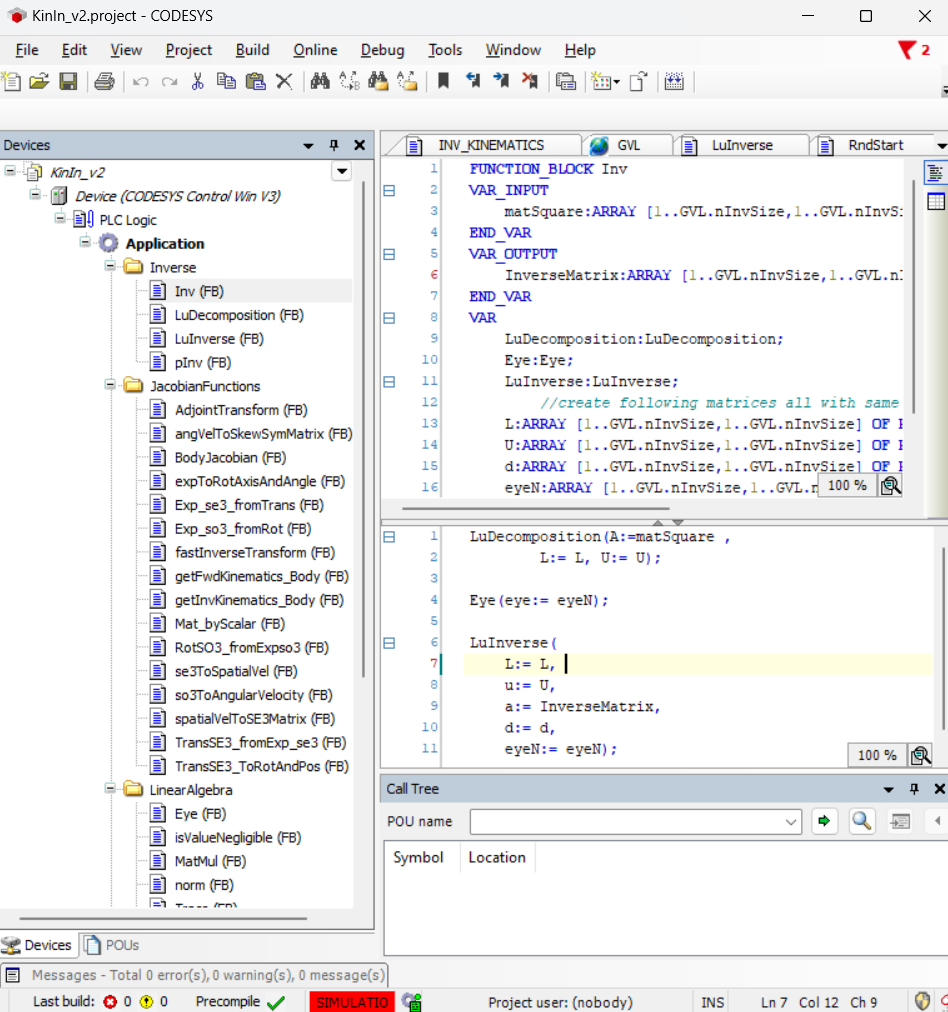The height and width of the screenshot is (1012, 948).
Task: Collapse LuInverse call fold at line 6
Action: 389,643
